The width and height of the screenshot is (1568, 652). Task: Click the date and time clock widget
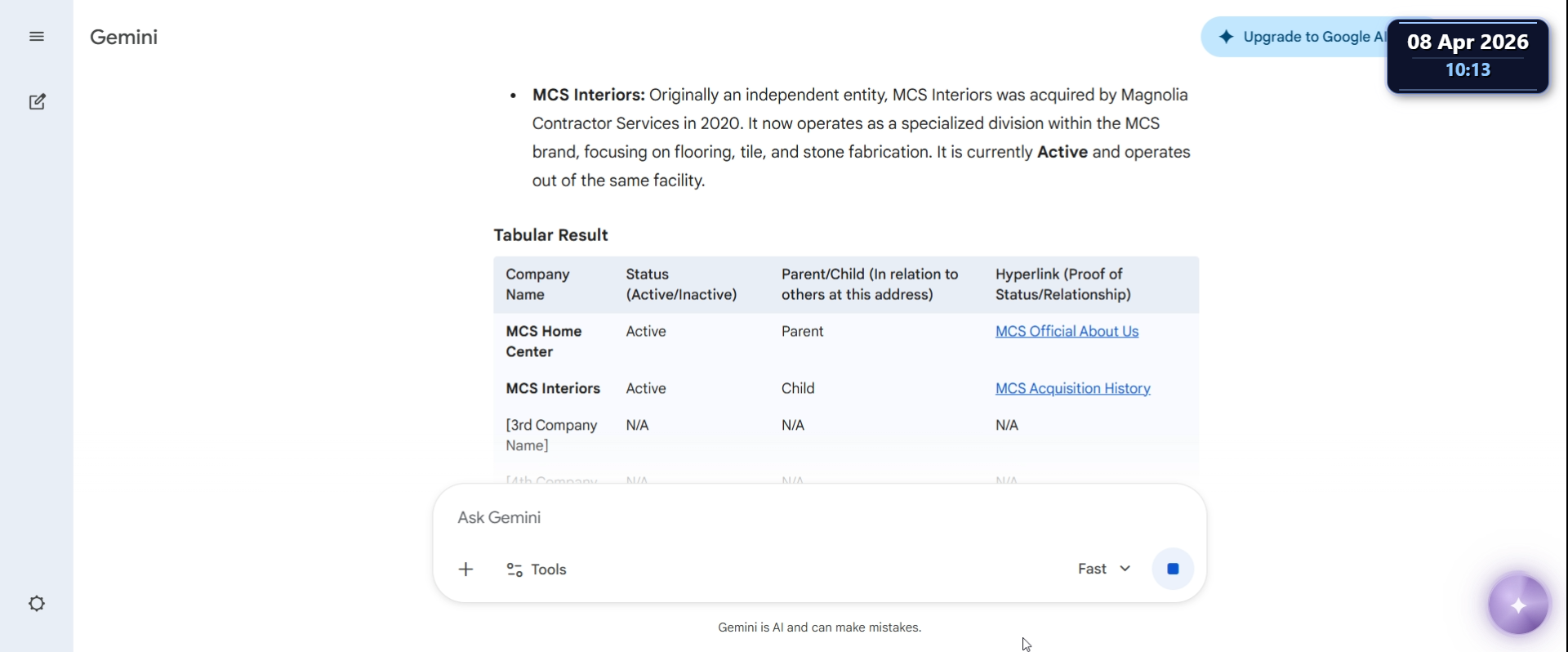(x=1468, y=56)
